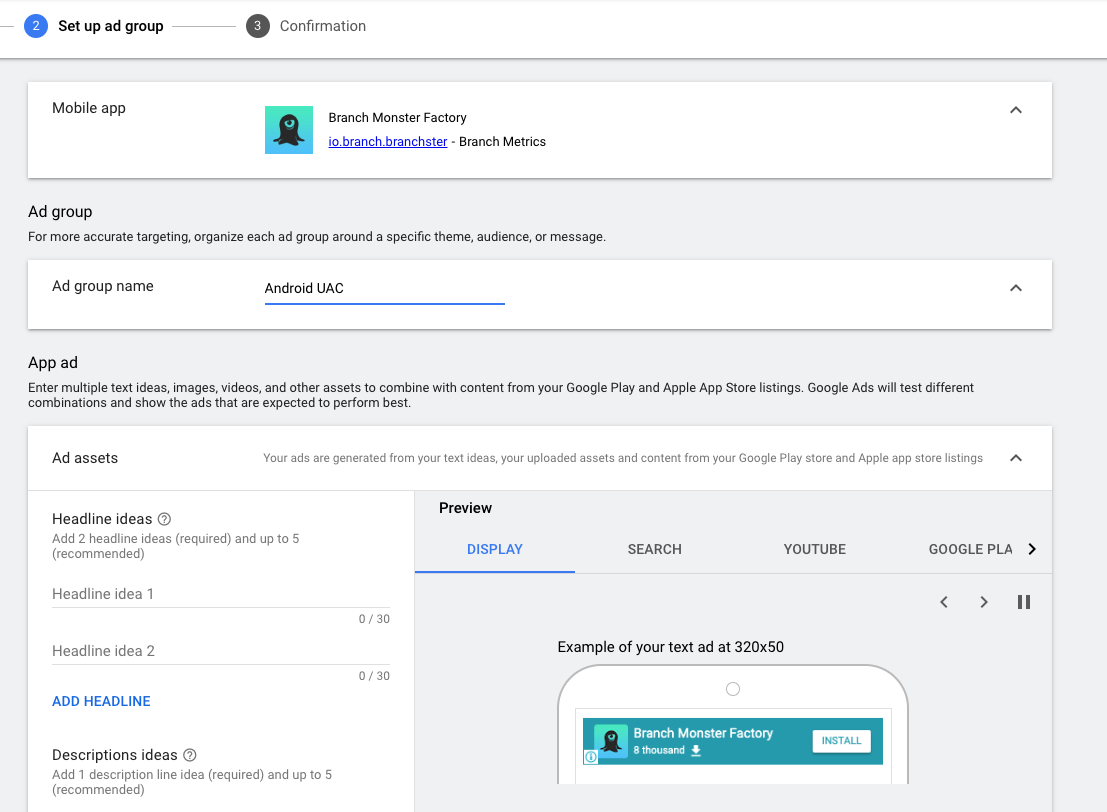Image resolution: width=1107 pixels, height=812 pixels.
Task: Click the preview ad app thumbnail
Action: click(611, 741)
